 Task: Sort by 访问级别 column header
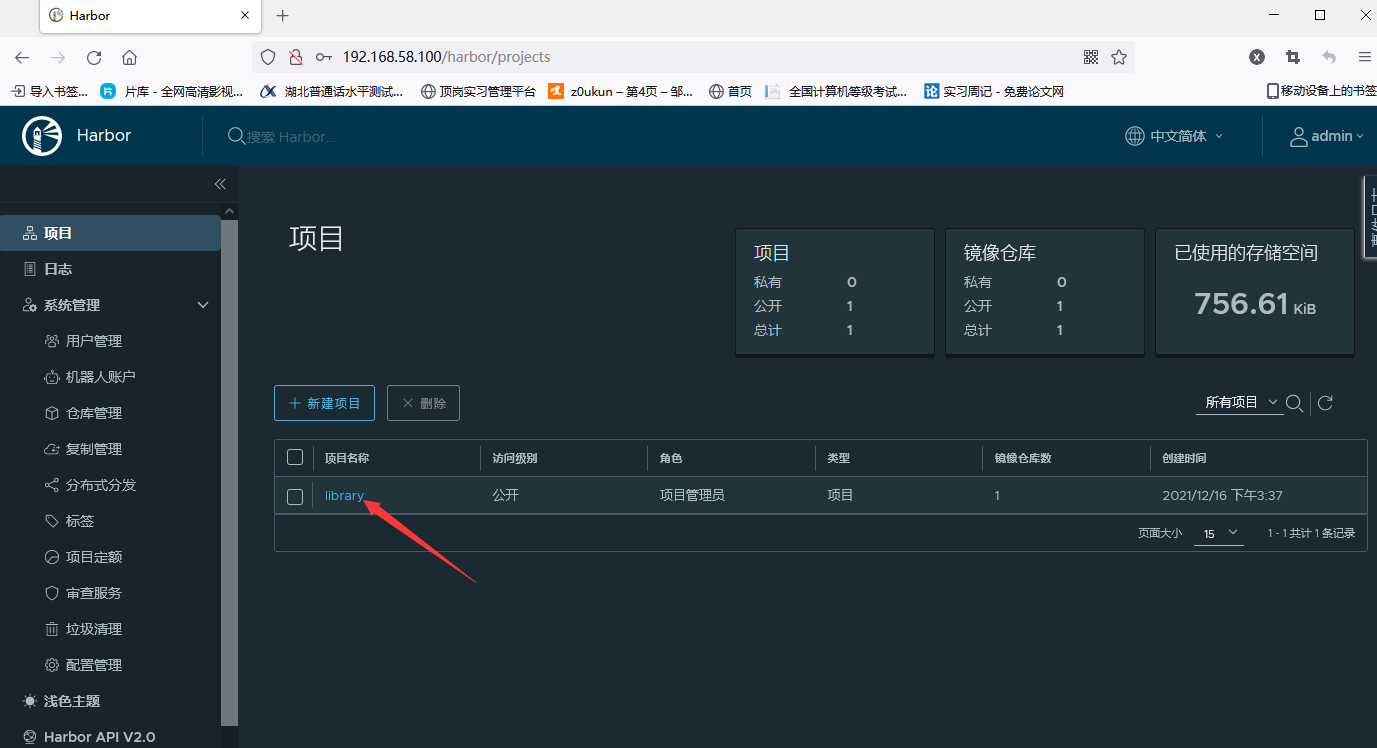pos(515,458)
